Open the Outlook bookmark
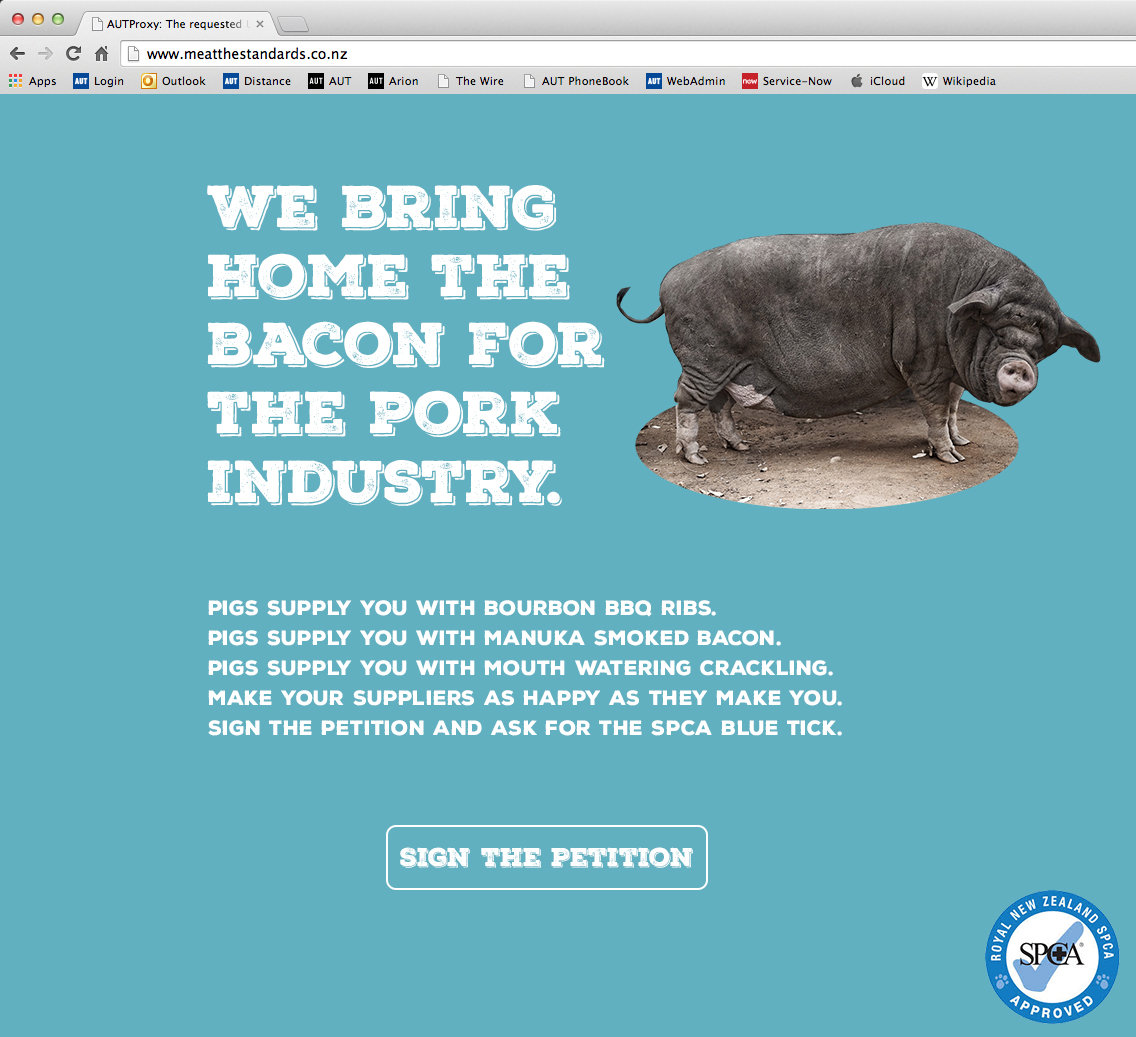1136x1037 pixels. click(x=174, y=81)
